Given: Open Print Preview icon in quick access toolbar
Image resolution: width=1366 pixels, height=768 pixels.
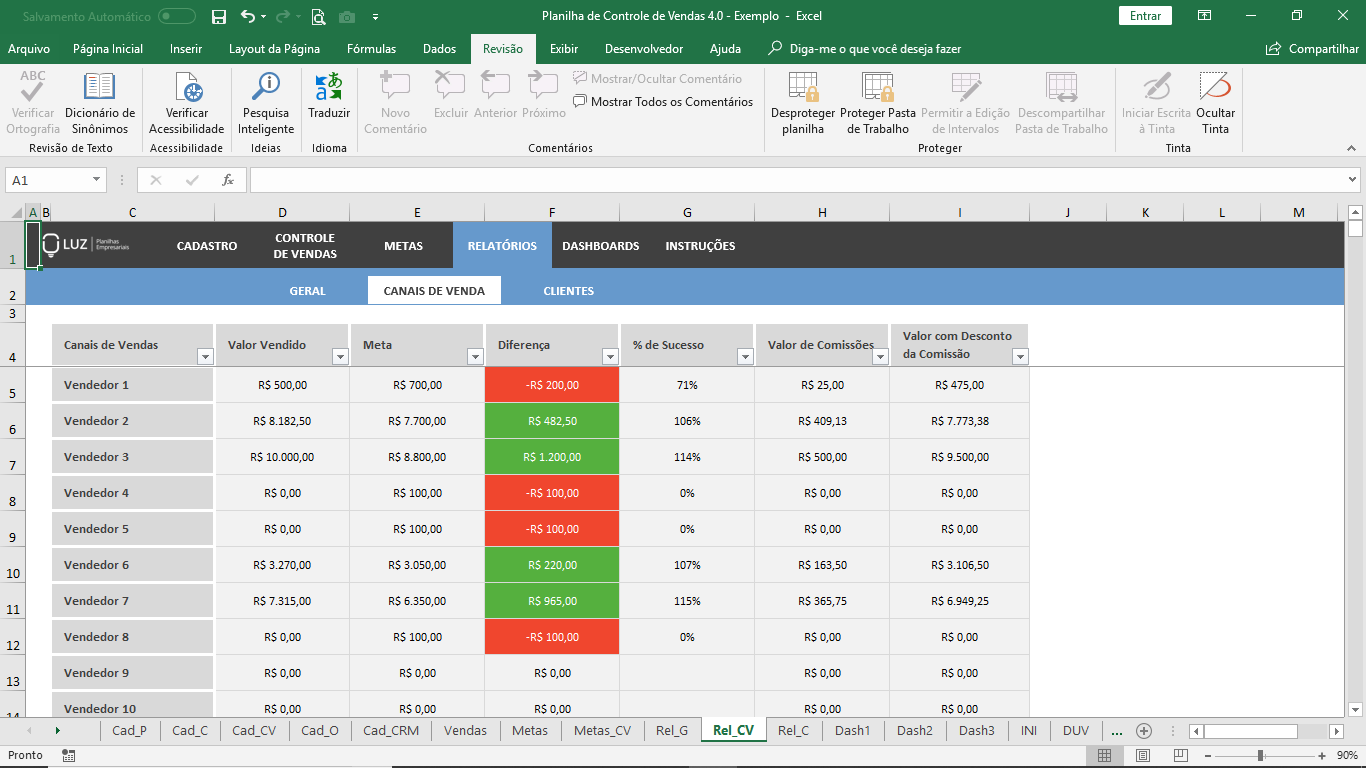Looking at the screenshot, I should (318, 16).
